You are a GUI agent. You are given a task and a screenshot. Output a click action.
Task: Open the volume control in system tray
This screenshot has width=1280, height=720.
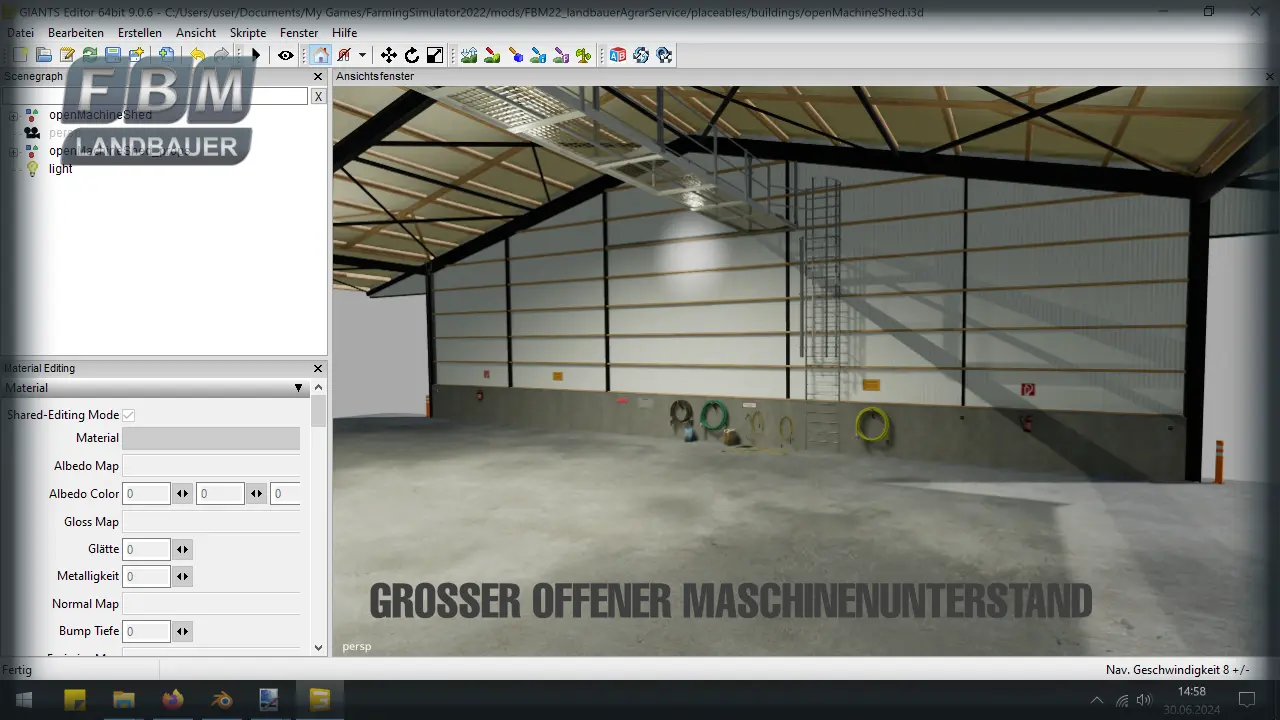[x=1144, y=700]
